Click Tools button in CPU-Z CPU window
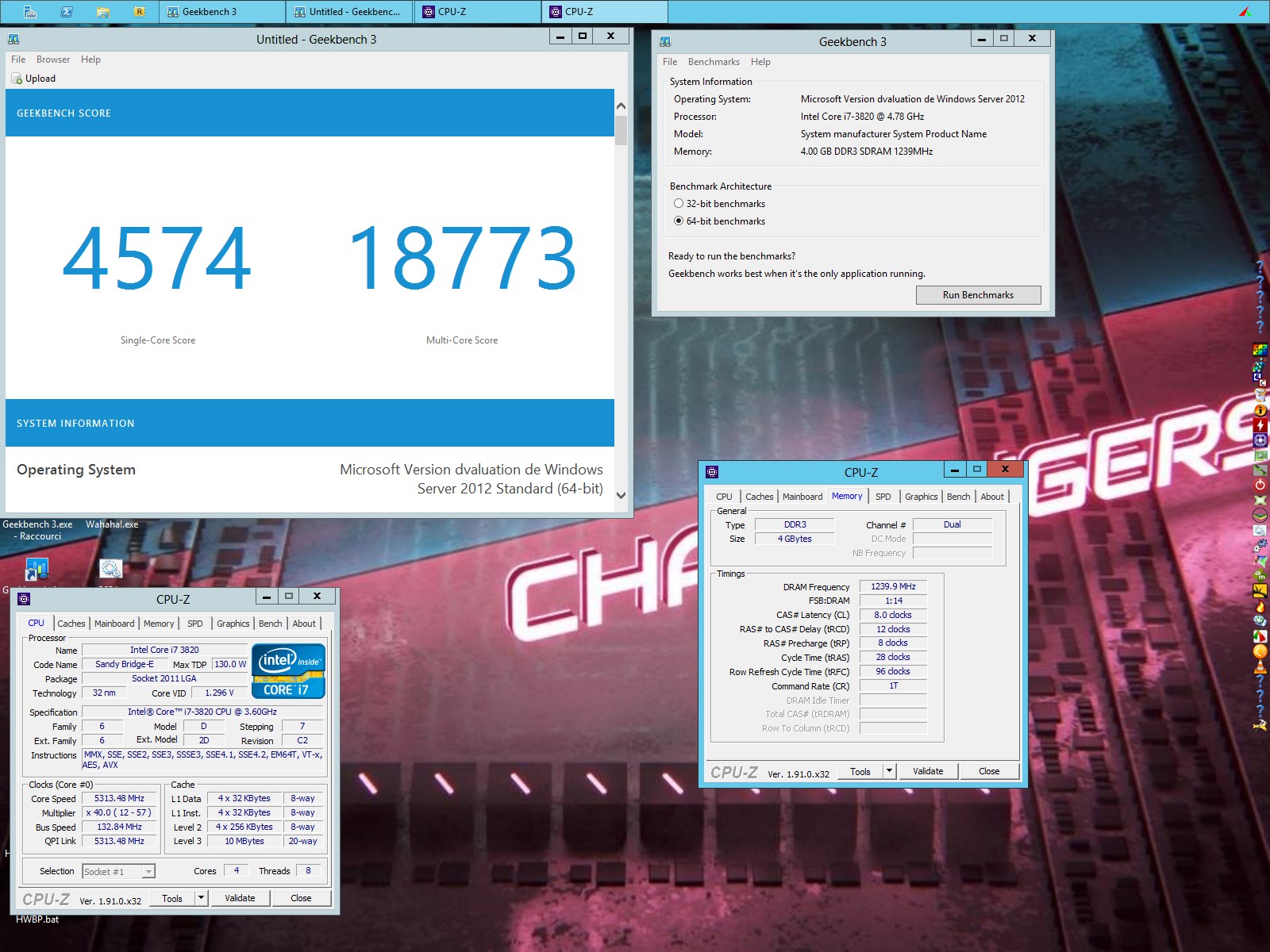The width and height of the screenshot is (1270, 952). [172, 898]
